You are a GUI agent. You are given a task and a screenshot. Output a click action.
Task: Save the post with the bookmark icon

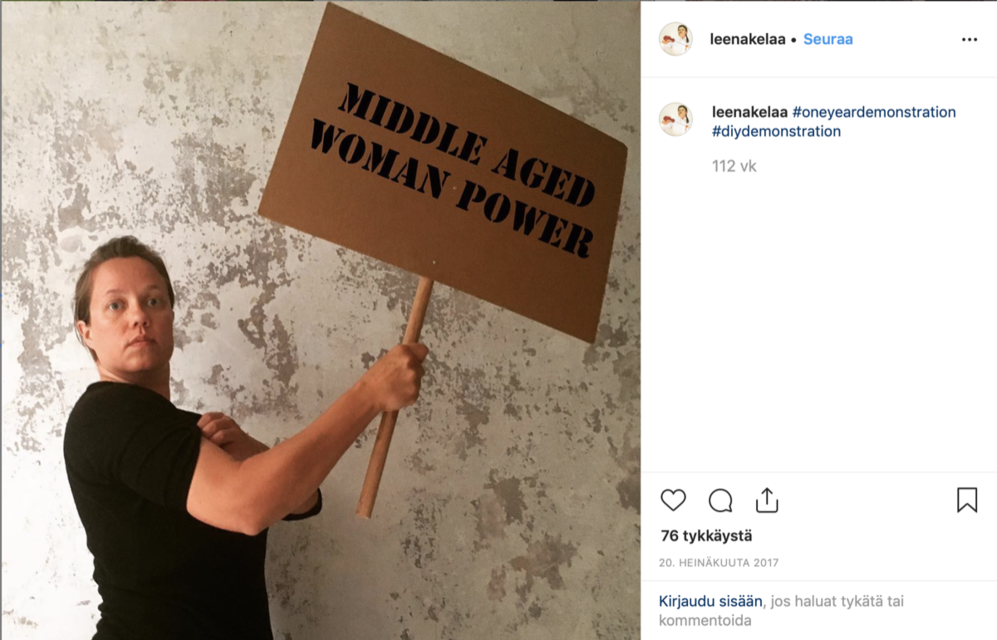coord(966,500)
